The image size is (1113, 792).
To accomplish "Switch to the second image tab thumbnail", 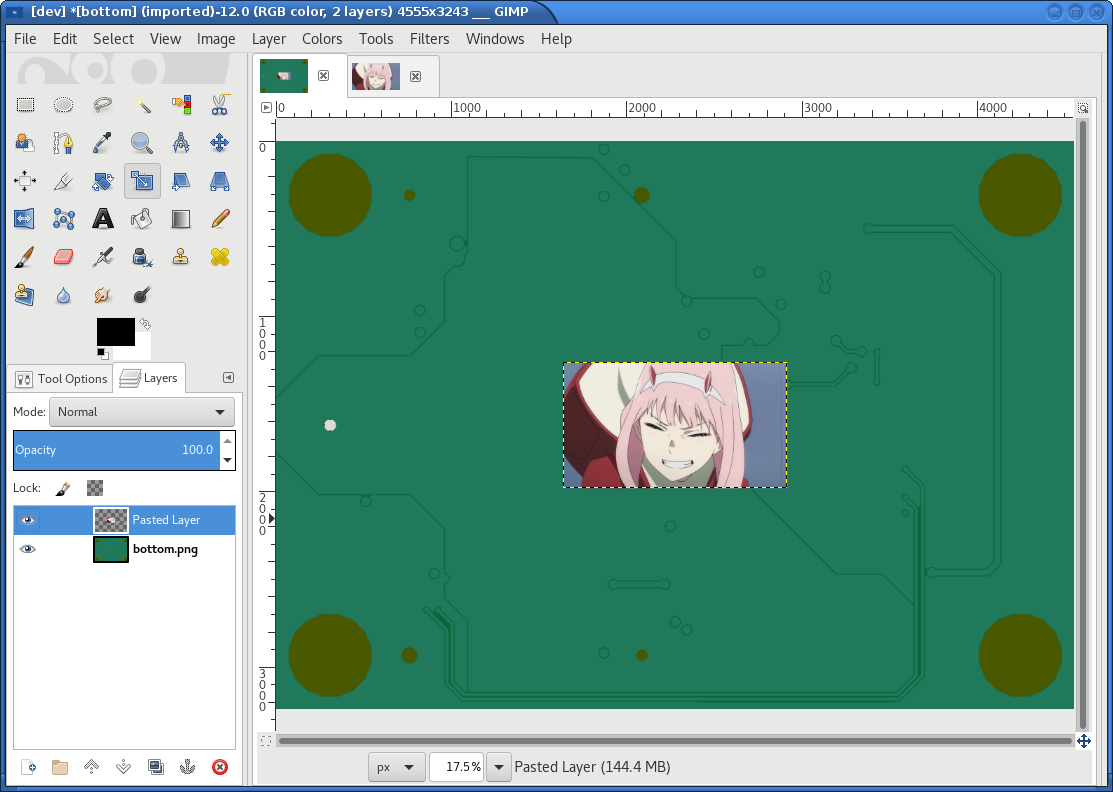I will click(376, 77).
